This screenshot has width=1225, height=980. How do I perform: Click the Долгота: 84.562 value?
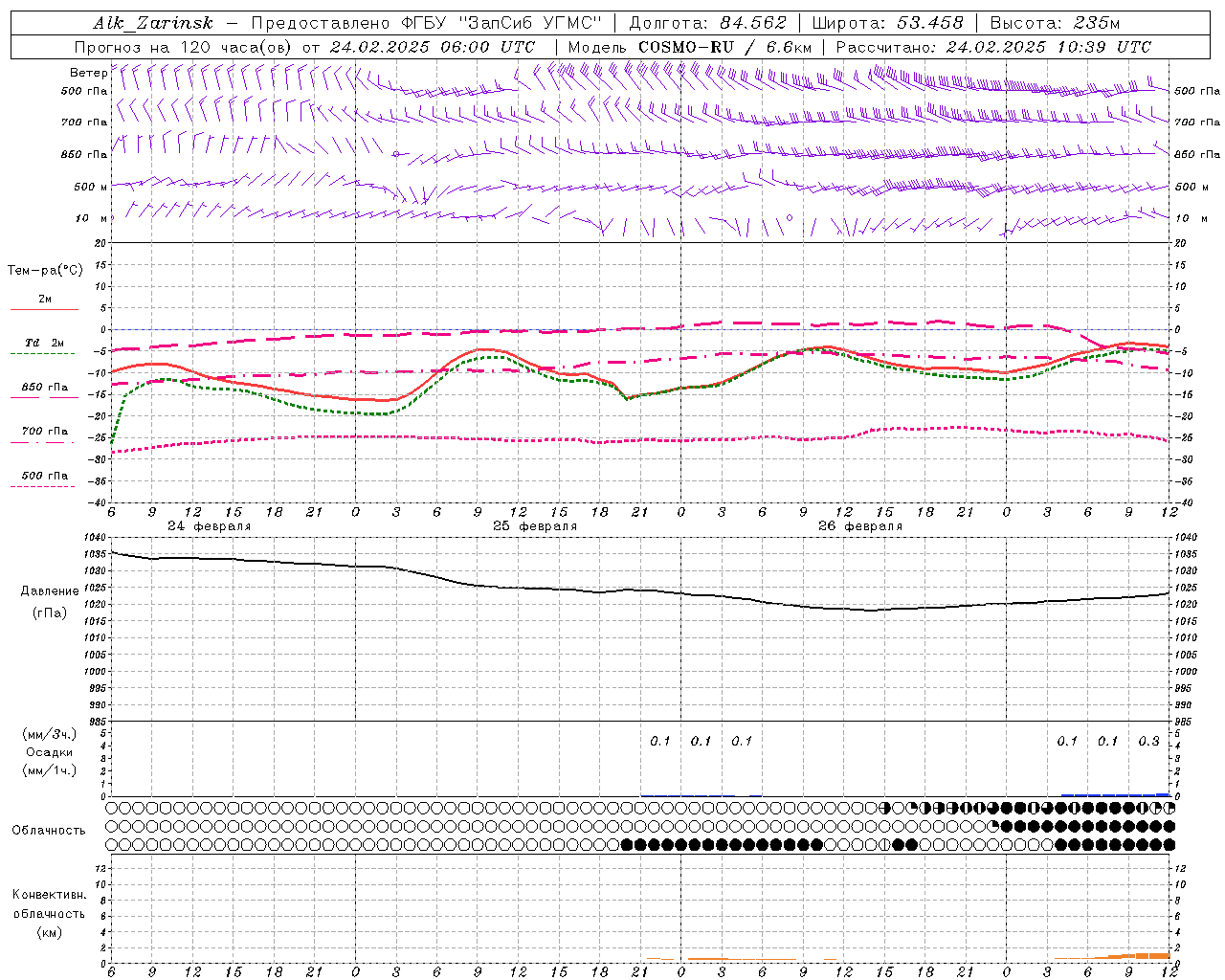tap(707, 23)
